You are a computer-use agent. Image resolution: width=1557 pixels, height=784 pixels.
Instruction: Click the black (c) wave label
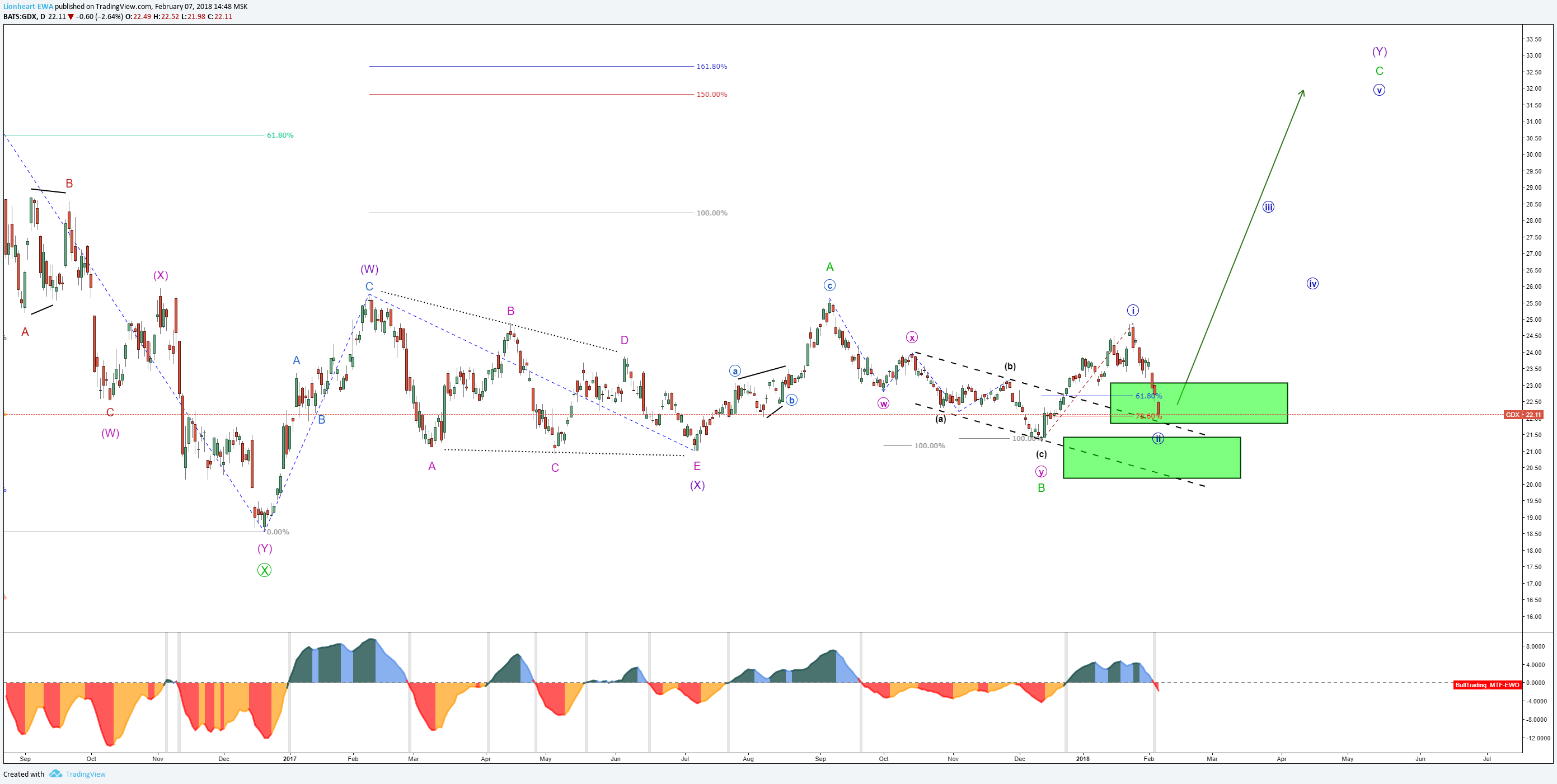pyautogui.click(x=1041, y=454)
